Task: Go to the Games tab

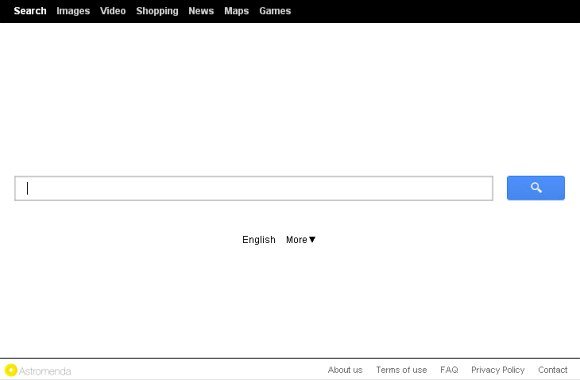Action: click(x=275, y=11)
